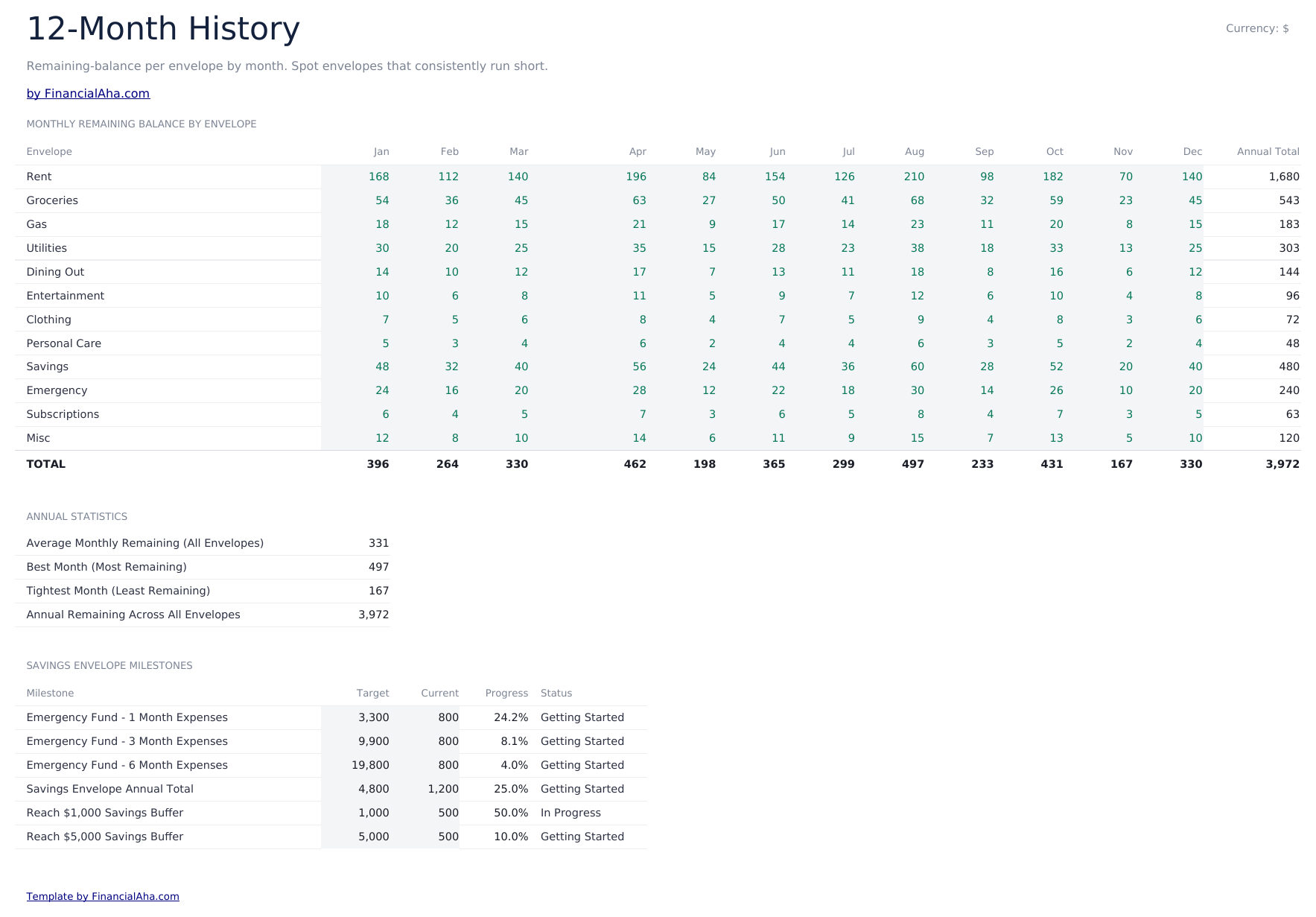The height and width of the screenshot is (917, 1316).
Task: Select Savings Envelope Annual Total milestone label
Action: point(110,789)
